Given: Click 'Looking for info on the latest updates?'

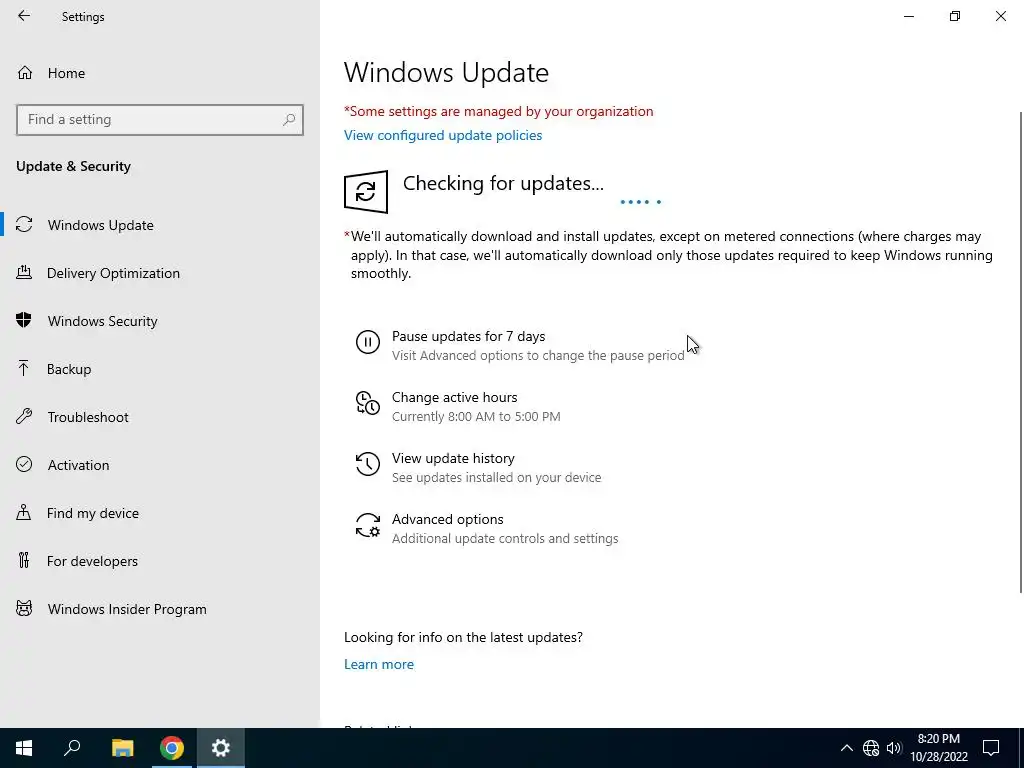Looking at the screenshot, I should coord(463,637).
